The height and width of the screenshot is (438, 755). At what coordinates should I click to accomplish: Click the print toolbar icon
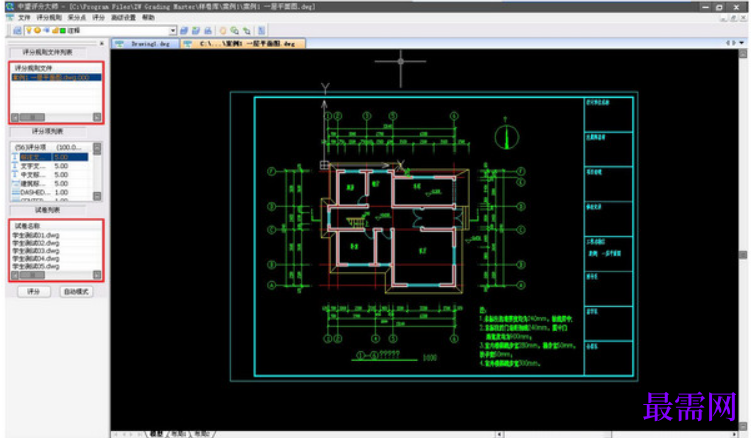click(x=208, y=31)
